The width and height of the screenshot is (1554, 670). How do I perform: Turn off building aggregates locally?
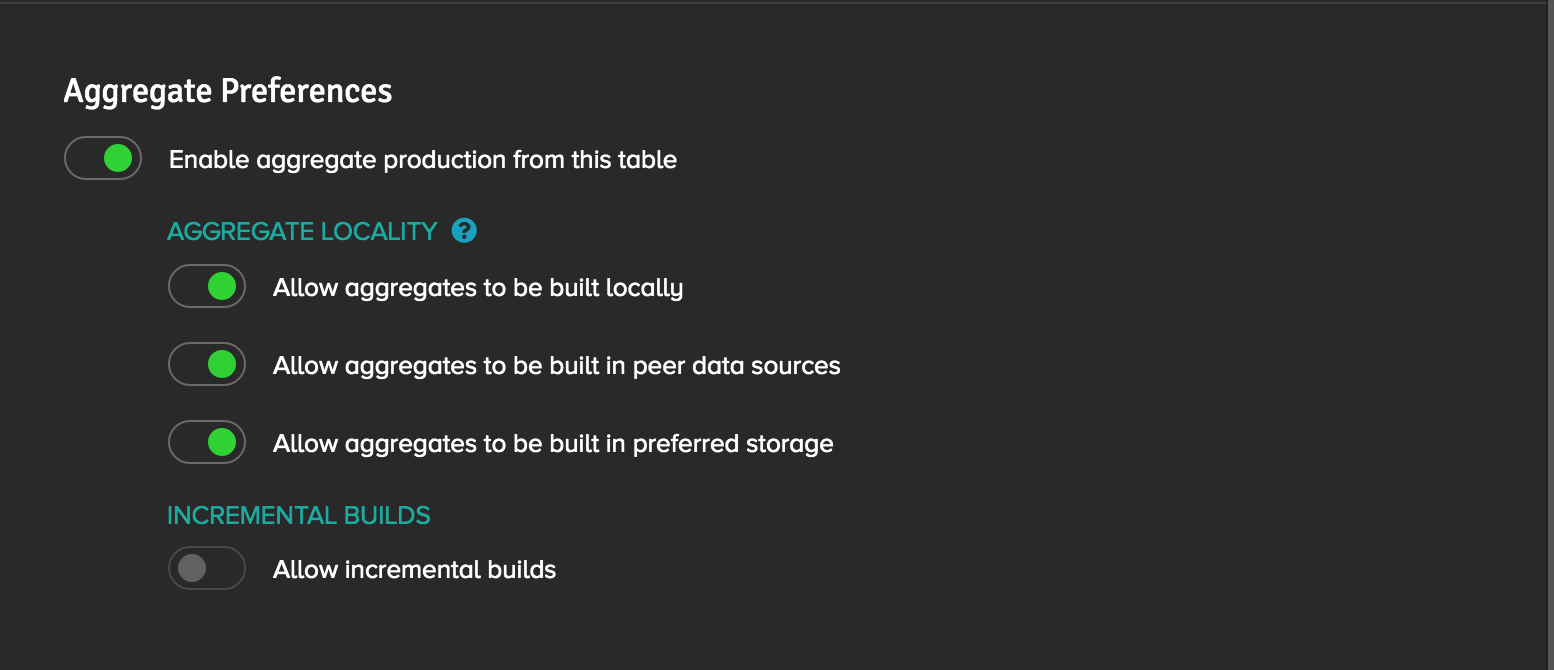tap(207, 286)
